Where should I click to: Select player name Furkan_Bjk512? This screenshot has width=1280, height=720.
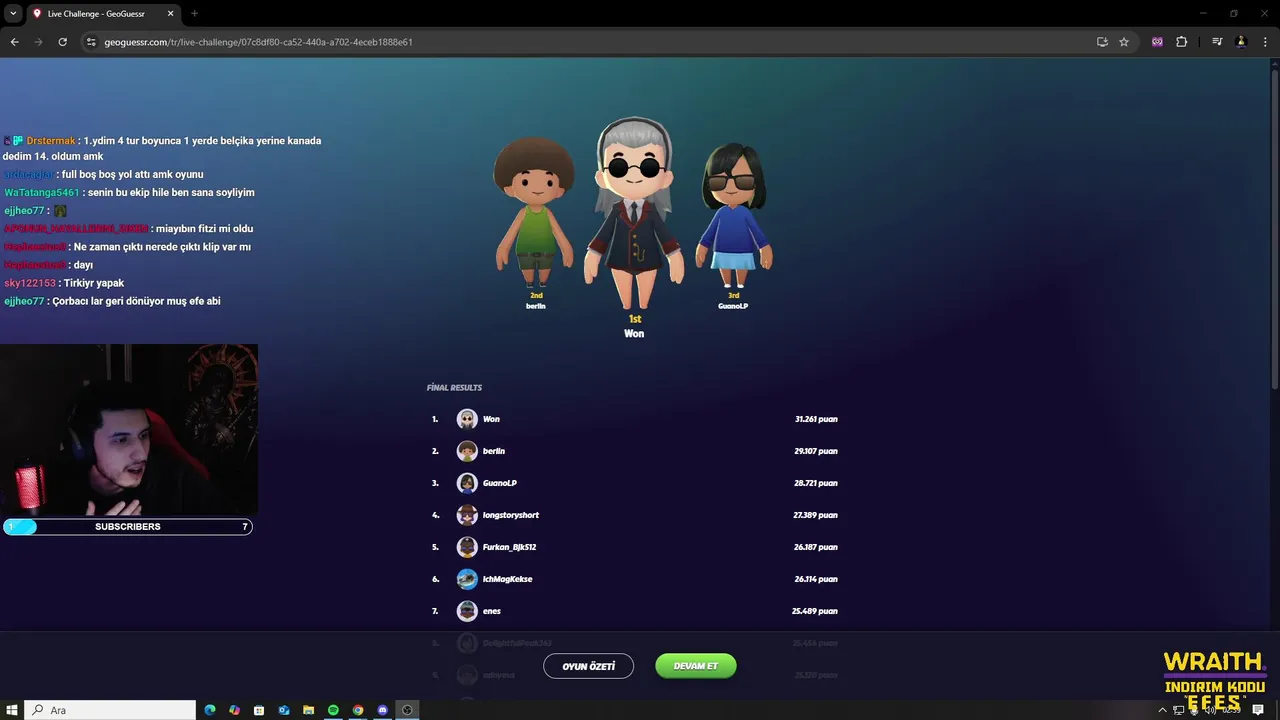pyautogui.click(x=510, y=547)
